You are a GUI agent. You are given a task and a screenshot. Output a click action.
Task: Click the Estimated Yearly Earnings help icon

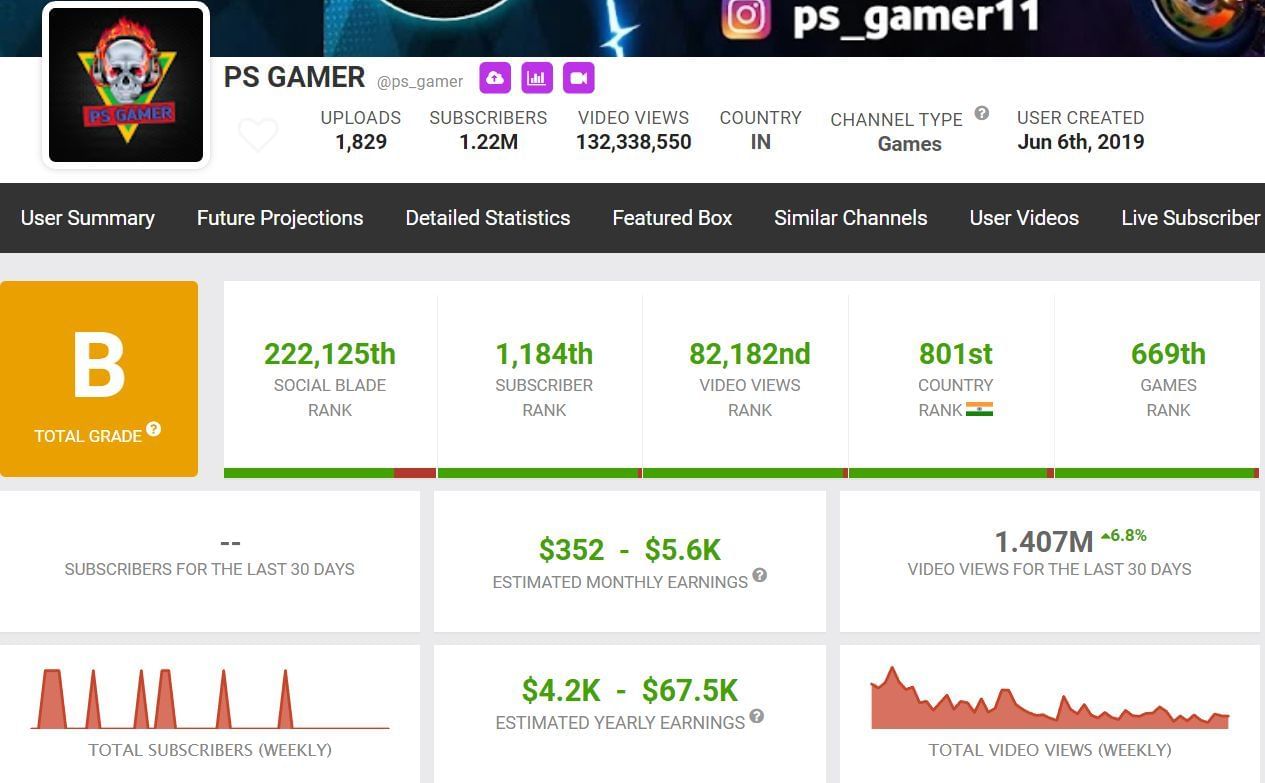(x=757, y=716)
